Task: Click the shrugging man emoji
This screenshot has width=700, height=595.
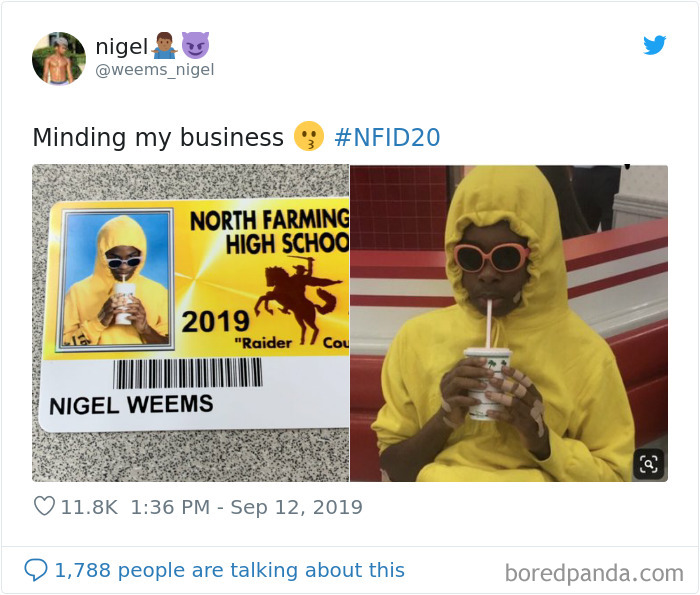Action: [165, 46]
